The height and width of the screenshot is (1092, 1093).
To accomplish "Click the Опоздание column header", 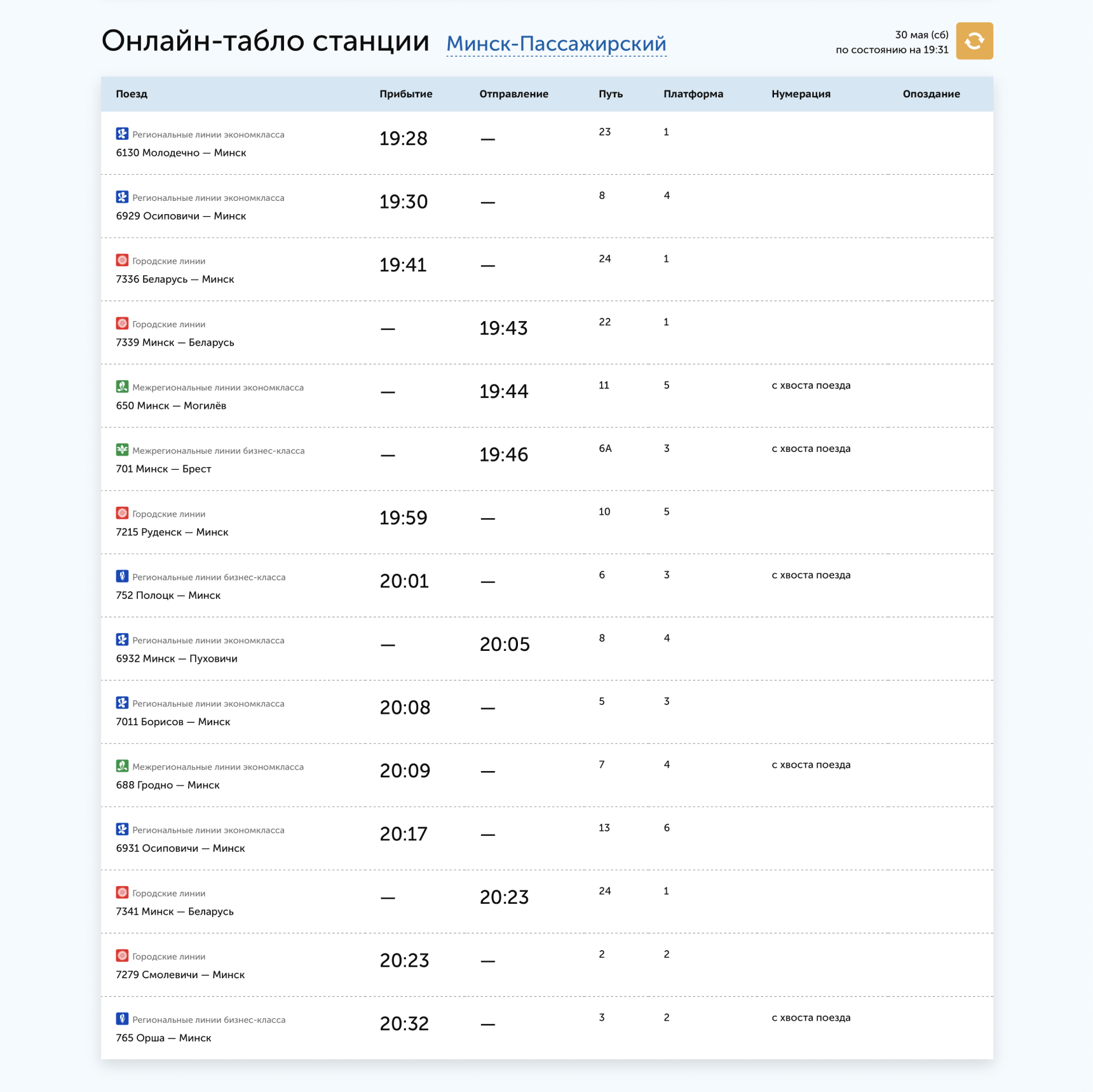I will click(932, 94).
